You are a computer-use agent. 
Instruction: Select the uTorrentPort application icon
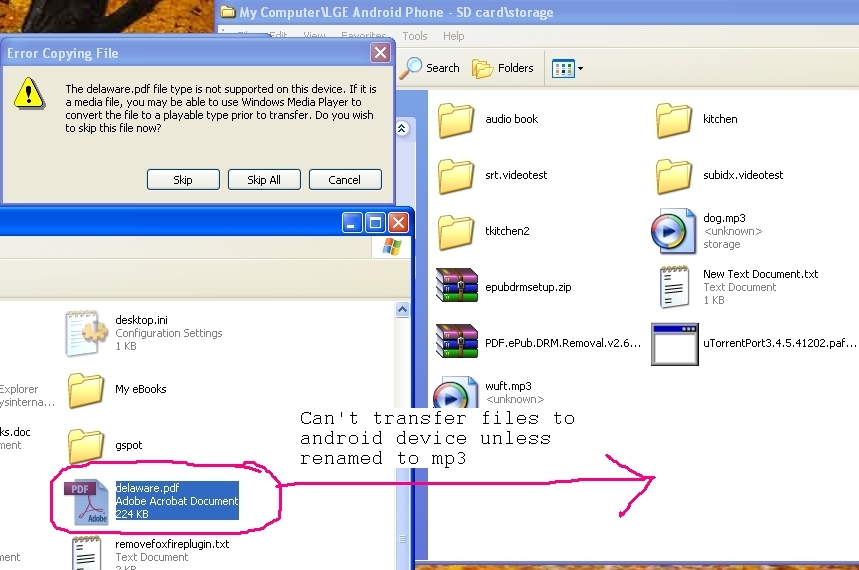pos(674,344)
